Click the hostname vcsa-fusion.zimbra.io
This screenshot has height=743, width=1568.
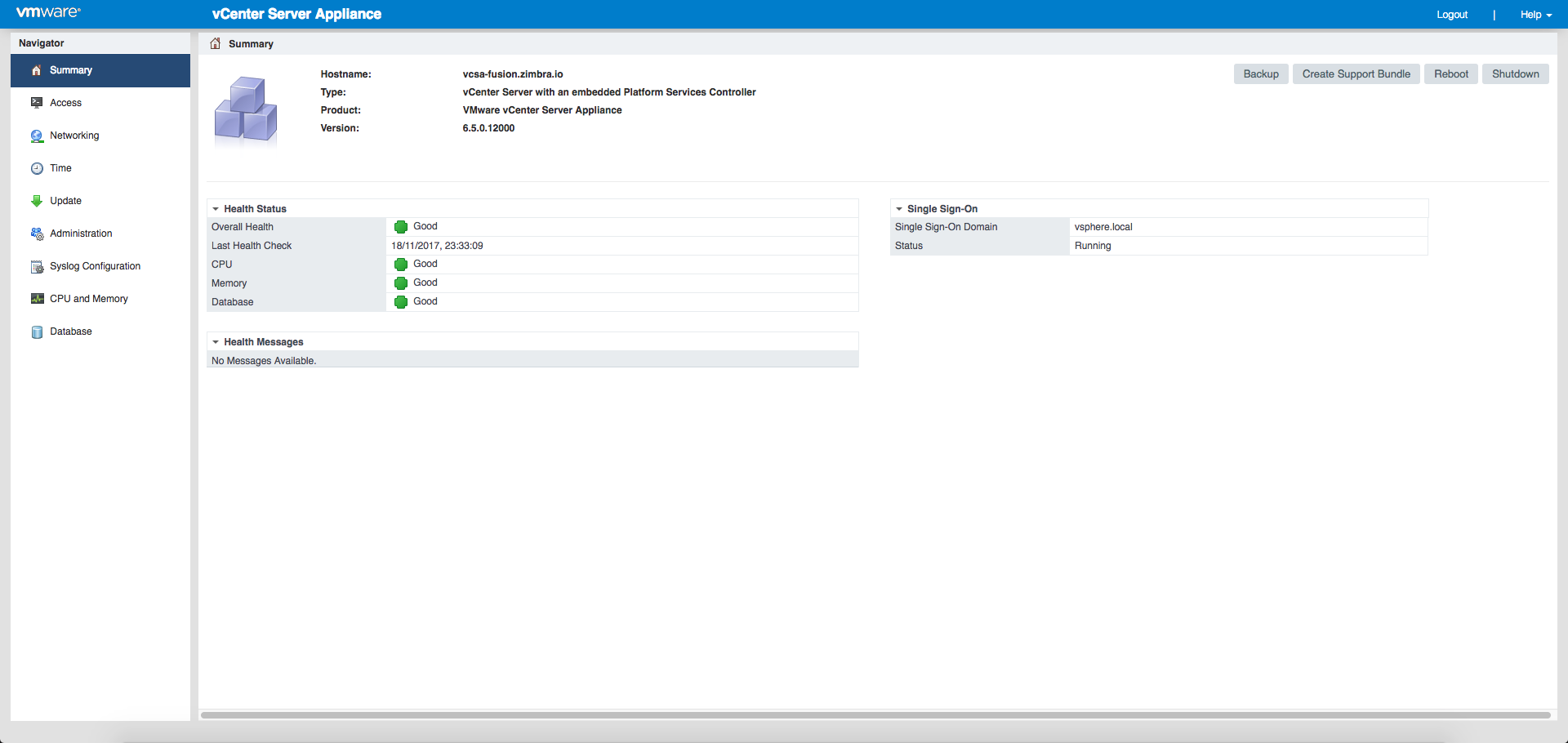513,74
